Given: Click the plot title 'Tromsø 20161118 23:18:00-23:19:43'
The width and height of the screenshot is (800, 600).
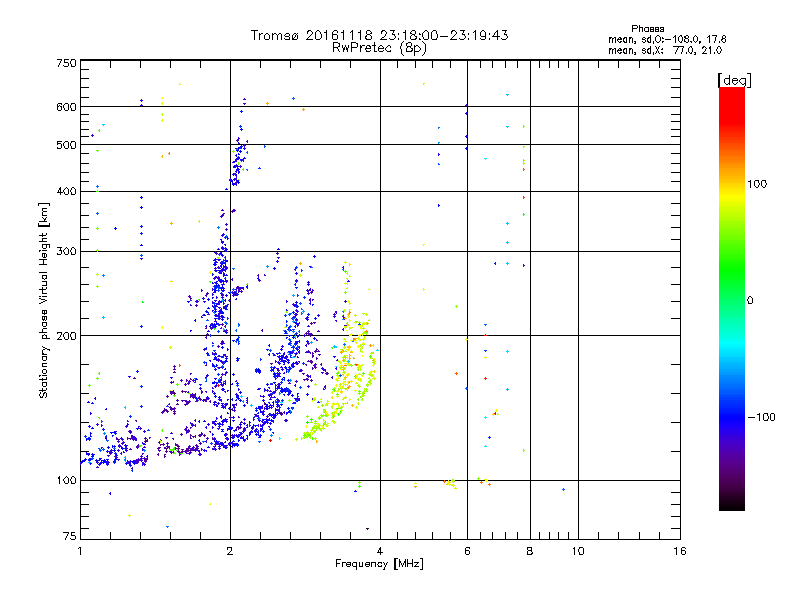Looking at the screenshot, I should pos(379,35).
